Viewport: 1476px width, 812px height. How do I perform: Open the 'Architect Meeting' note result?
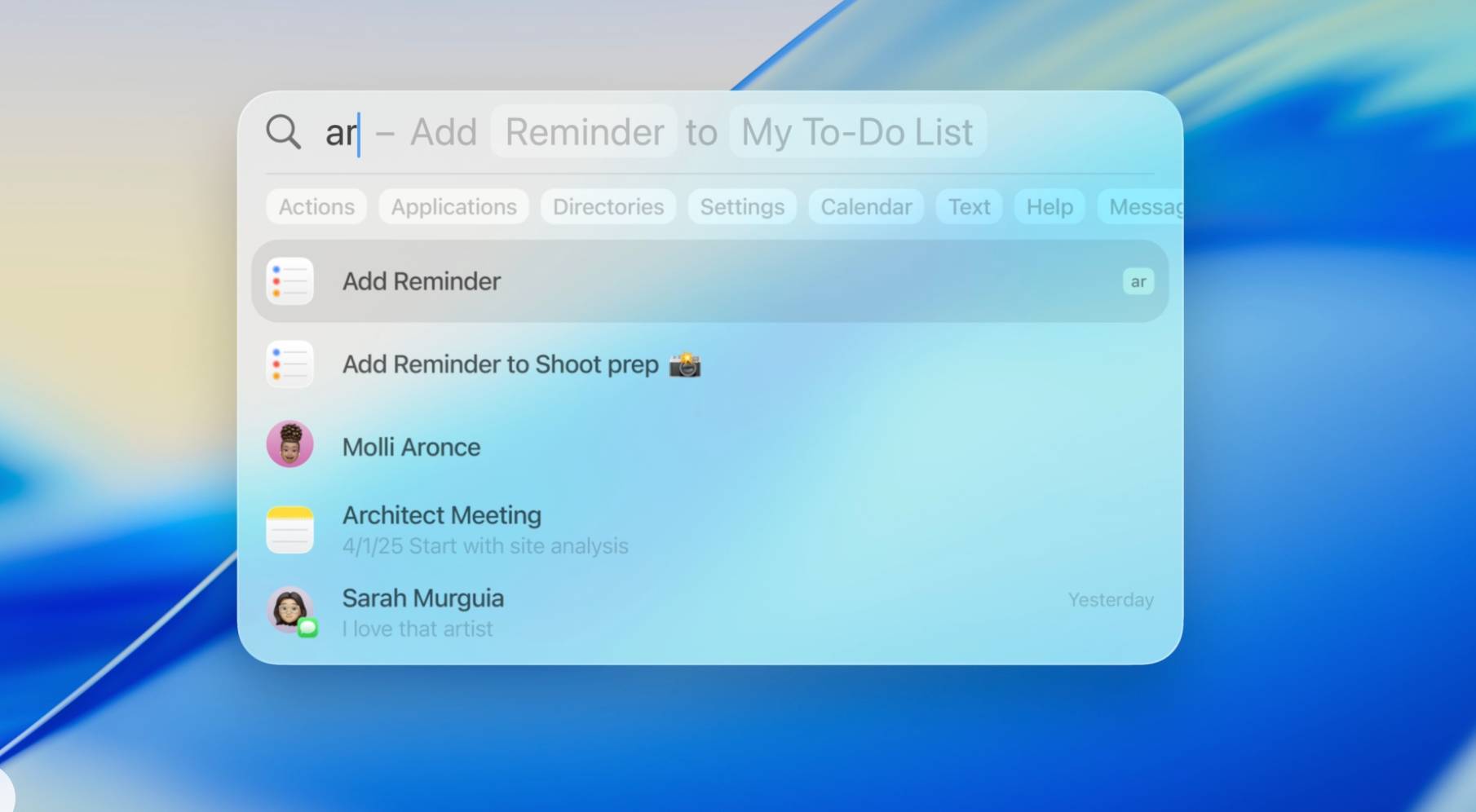coord(709,530)
